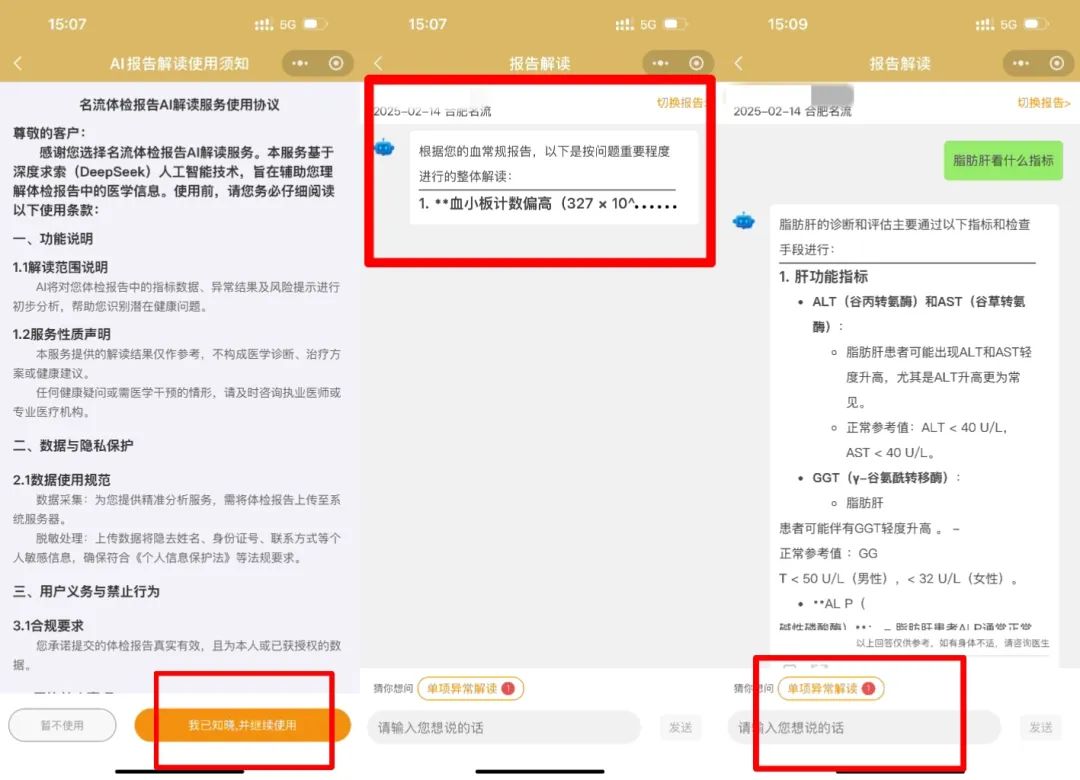Tap circle close icon on right 报告解读 screen
The height and width of the screenshot is (780, 1080).
[x=1057, y=63]
